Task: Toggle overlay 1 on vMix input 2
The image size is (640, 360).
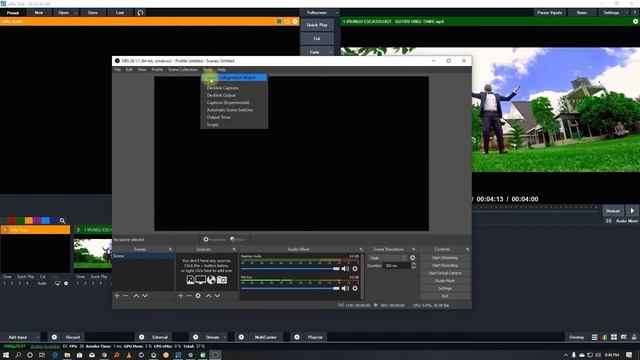Action: (78, 283)
